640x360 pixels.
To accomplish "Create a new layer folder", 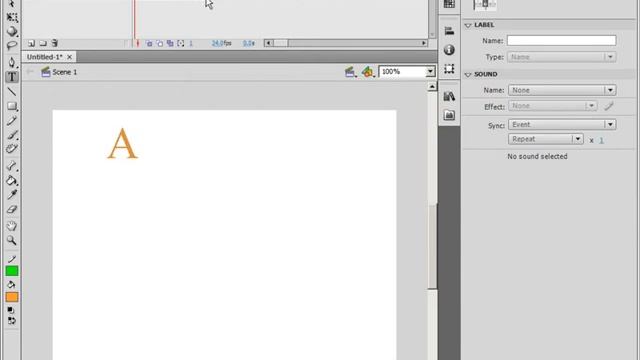I will coord(43,43).
